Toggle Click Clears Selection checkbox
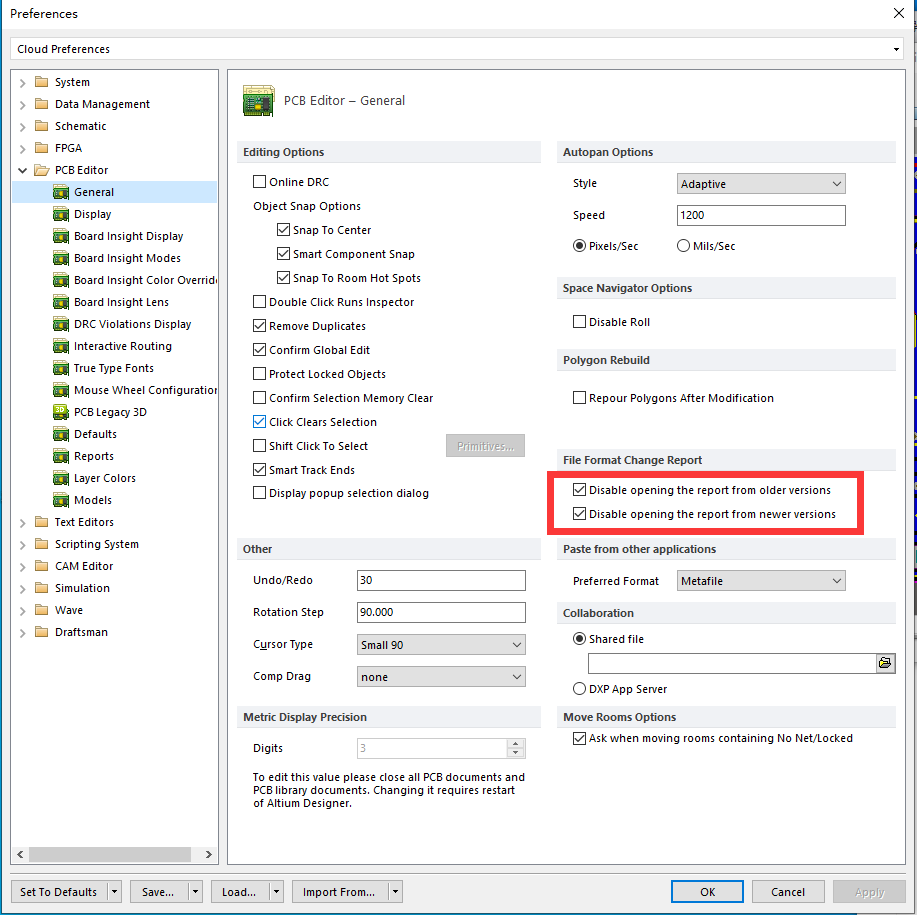Screen dimensions: 917x915 click(259, 422)
